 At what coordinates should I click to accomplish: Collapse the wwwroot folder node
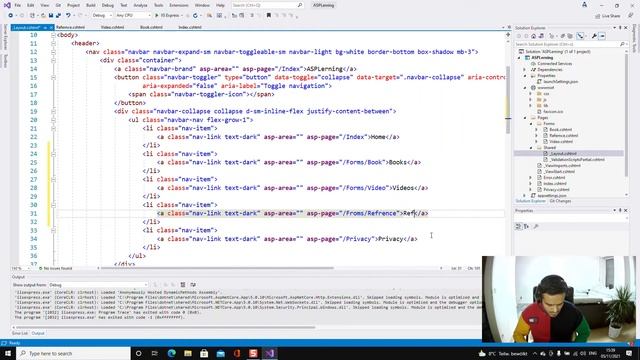(x=525, y=88)
